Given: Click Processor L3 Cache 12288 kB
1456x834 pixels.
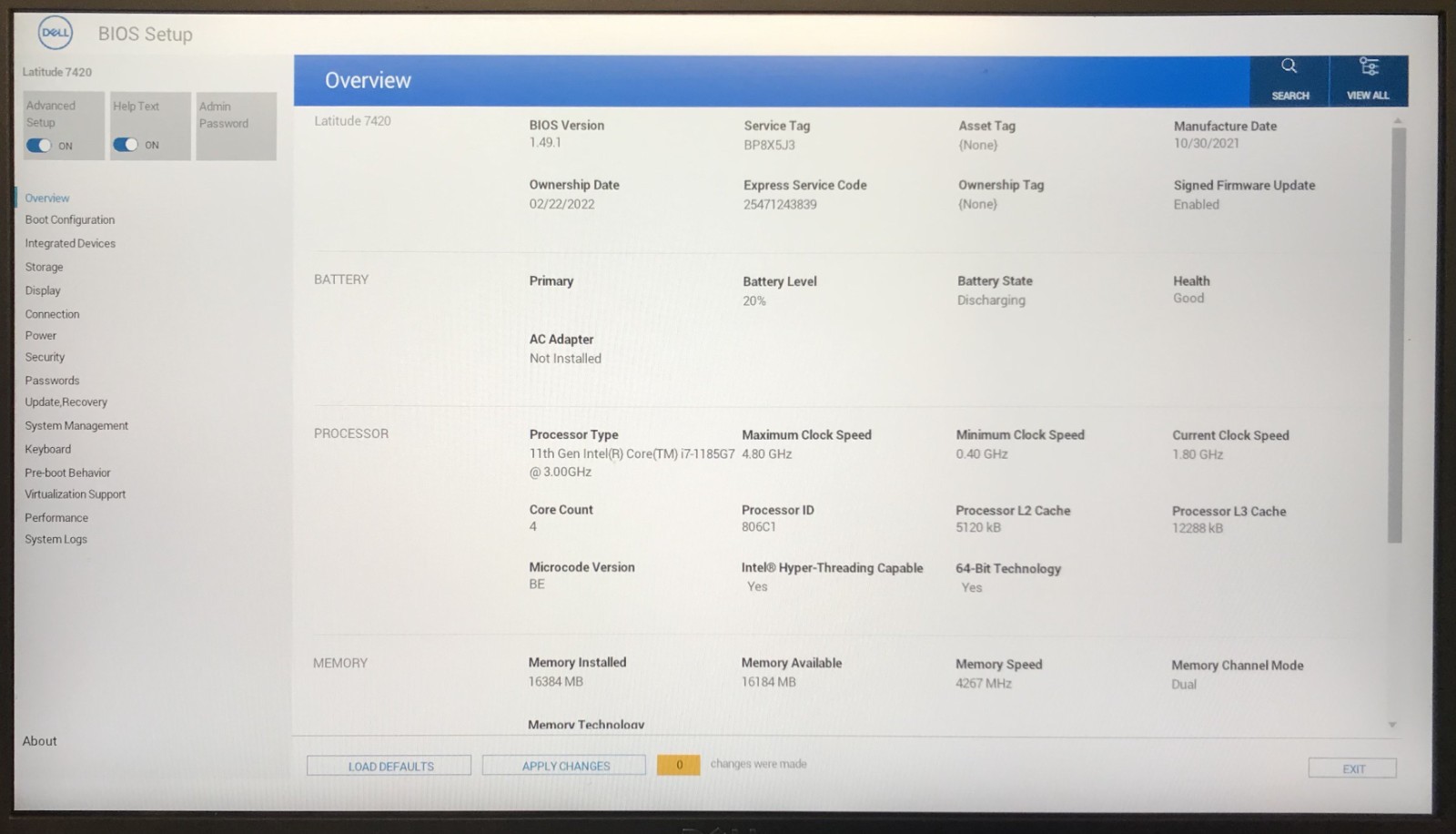Looking at the screenshot, I should pos(1198,527).
